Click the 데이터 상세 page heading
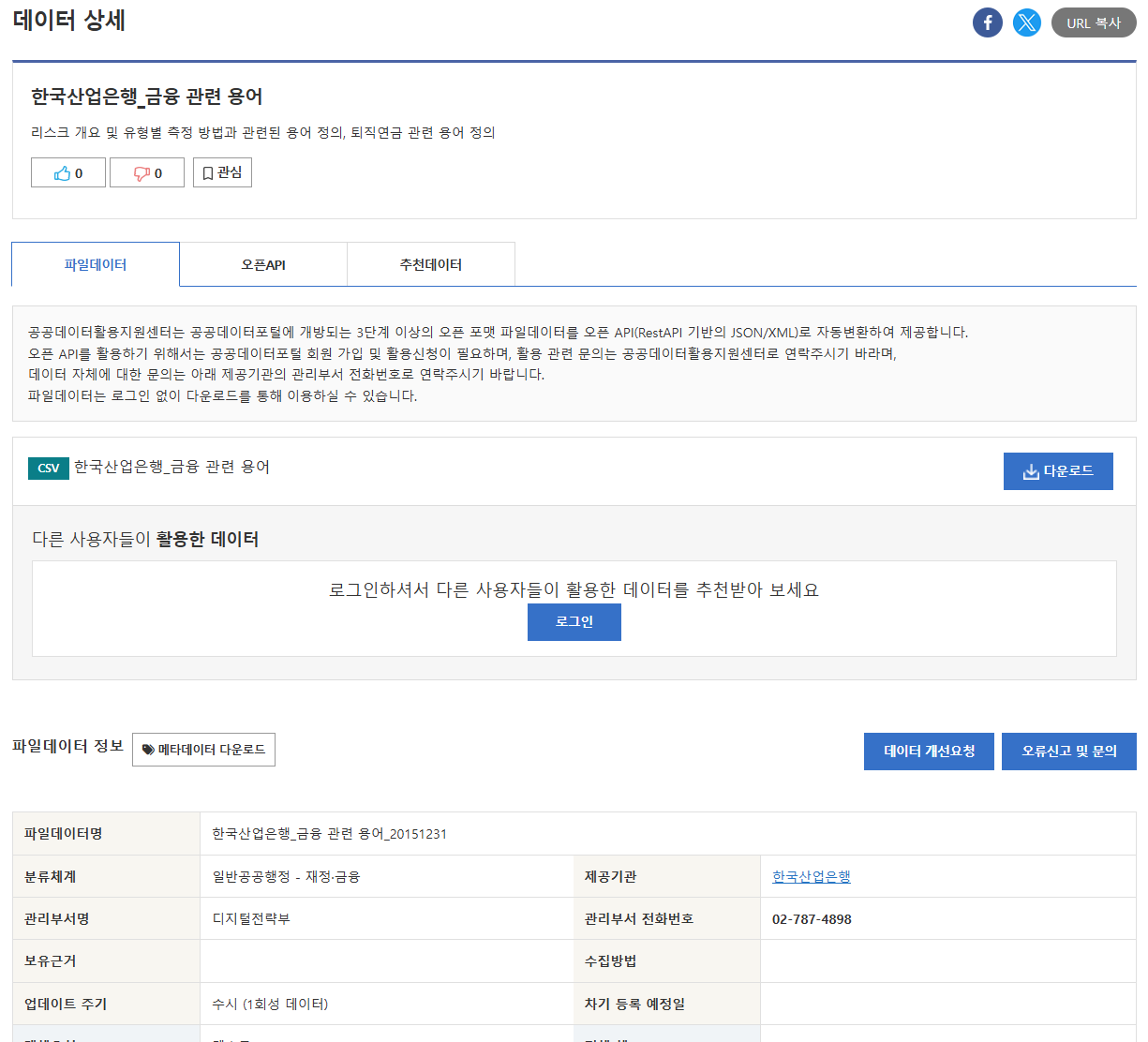Viewport: 1148px width, 1042px height. coord(69,21)
